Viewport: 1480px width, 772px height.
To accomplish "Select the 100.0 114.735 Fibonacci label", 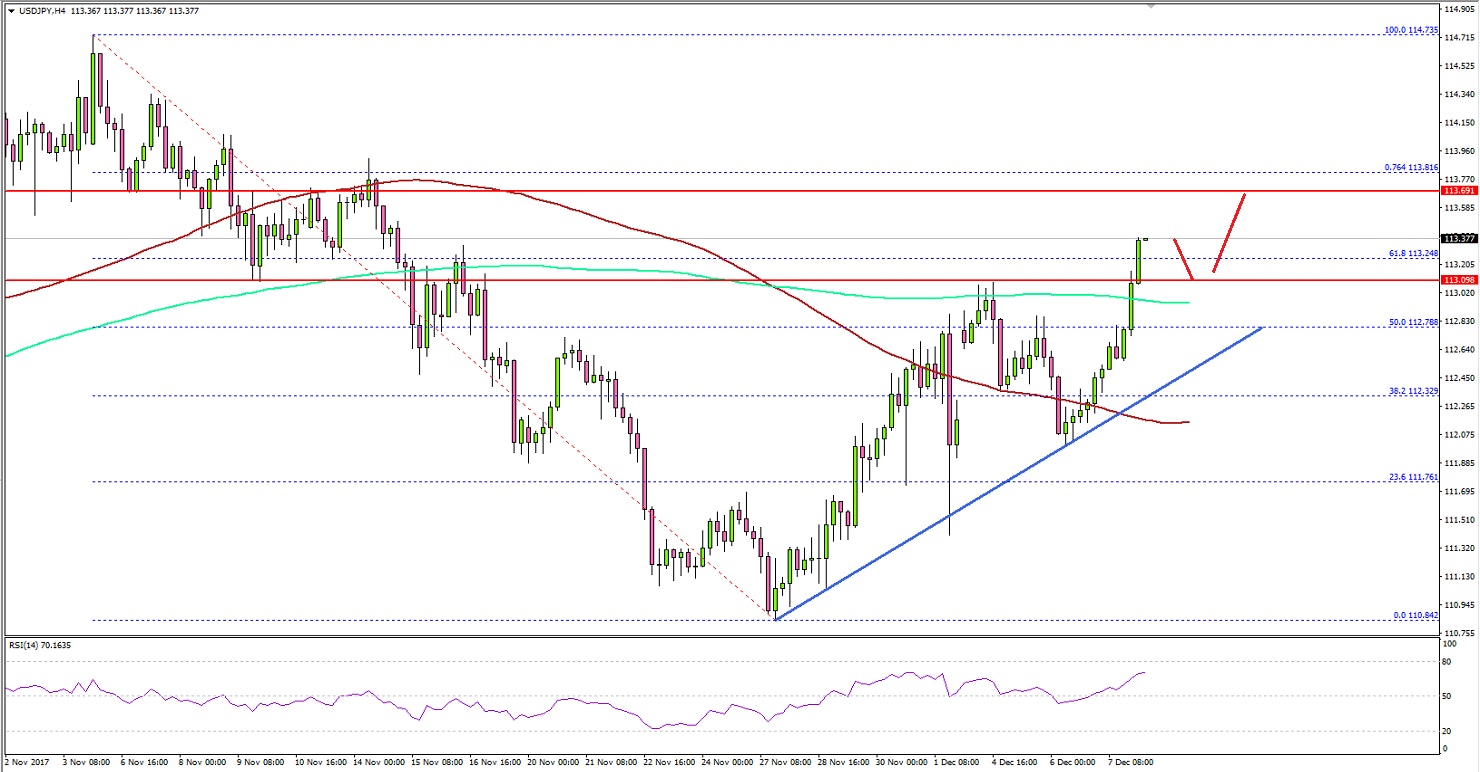I will click(x=1409, y=30).
